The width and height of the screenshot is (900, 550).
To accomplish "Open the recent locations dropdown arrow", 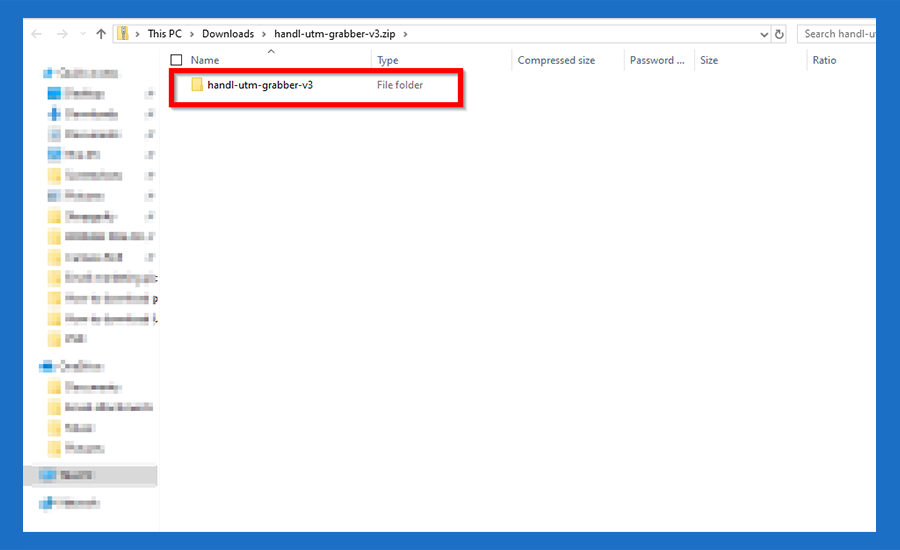I will pyautogui.click(x=81, y=34).
